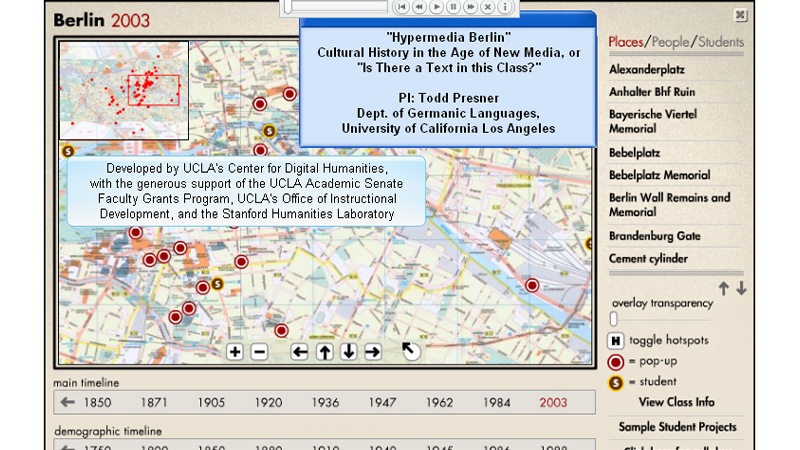The width and height of the screenshot is (800, 450).
Task: Zoom out the map with minus button
Action: point(259,352)
